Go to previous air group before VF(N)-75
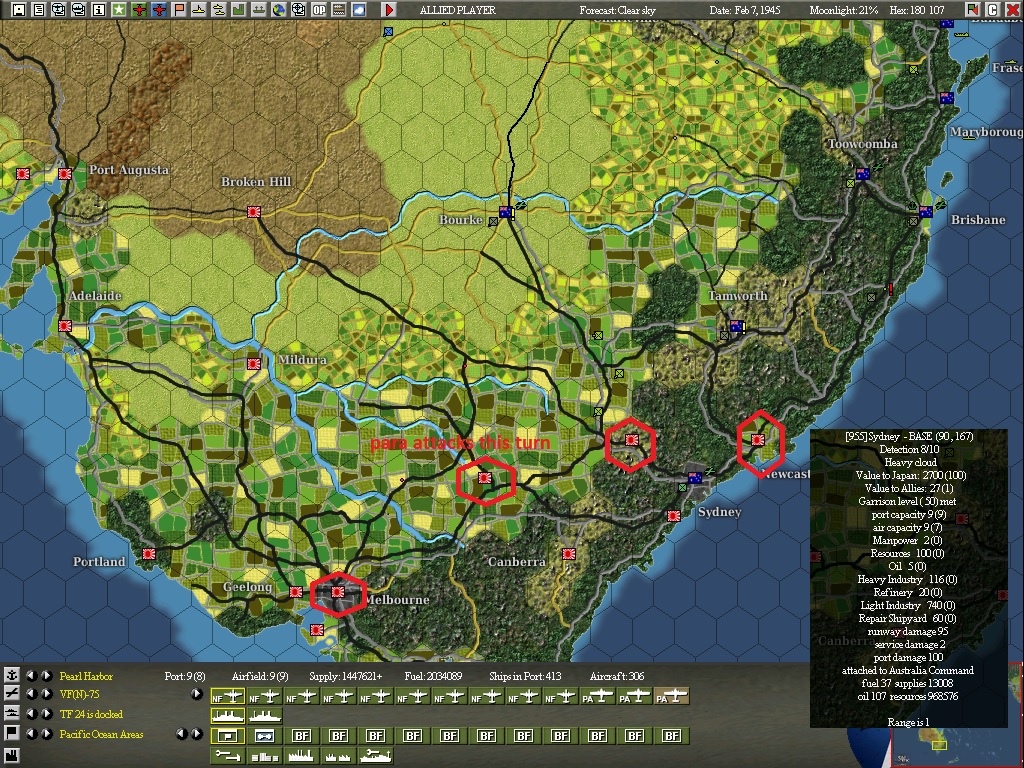This screenshot has width=1024, height=768. (31, 694)
